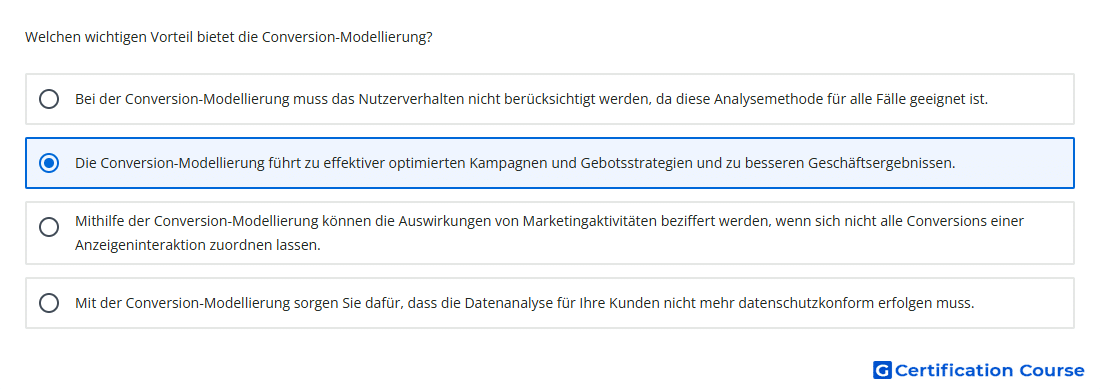The height and width of the screenshot is (389, 1100).
Task: Choose answer text 'Mit der Conversion-Modellierung sorgen Sie'
Action: point(525,303)
